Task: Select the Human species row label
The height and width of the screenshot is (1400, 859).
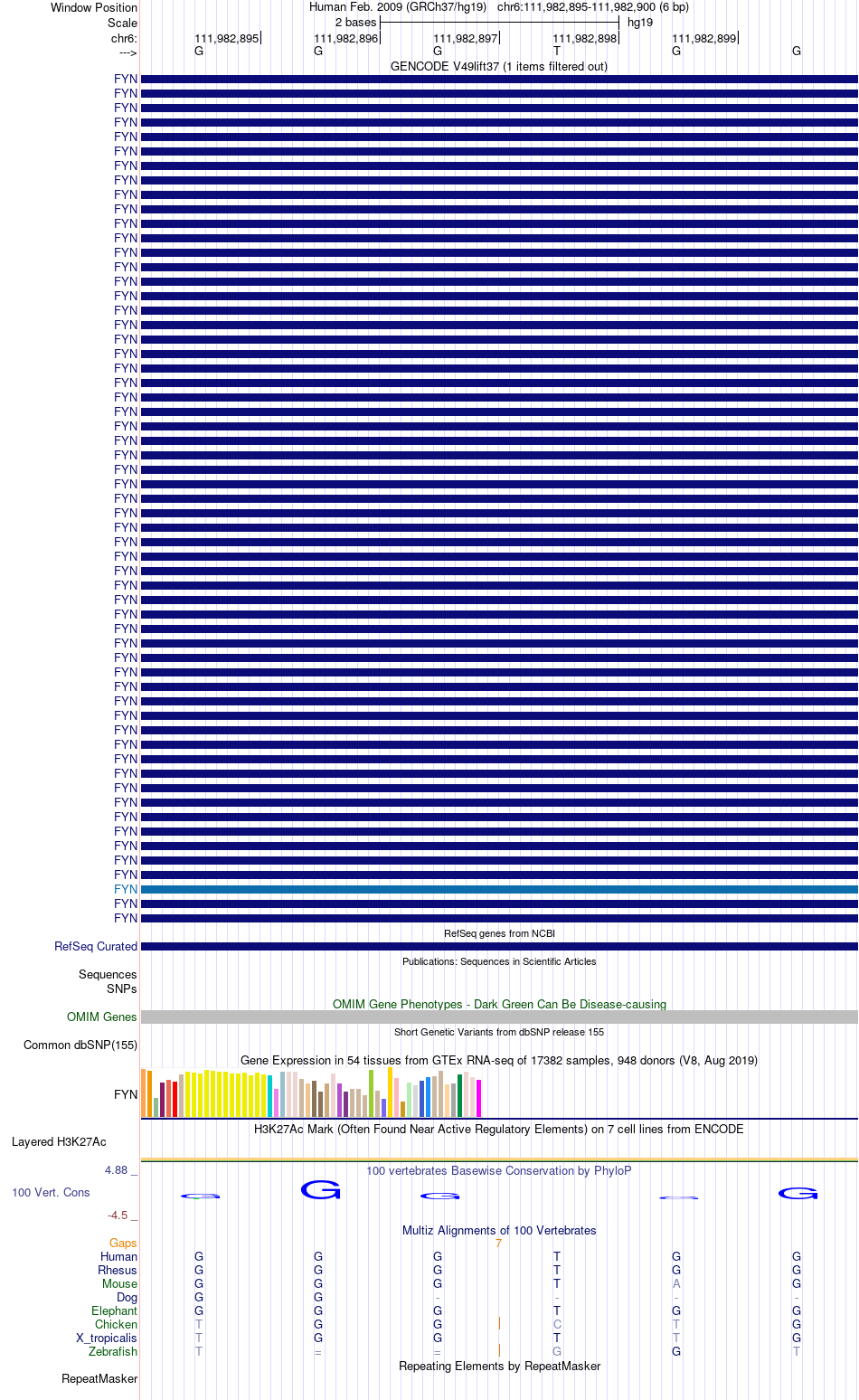Action: click(118, 1256)
